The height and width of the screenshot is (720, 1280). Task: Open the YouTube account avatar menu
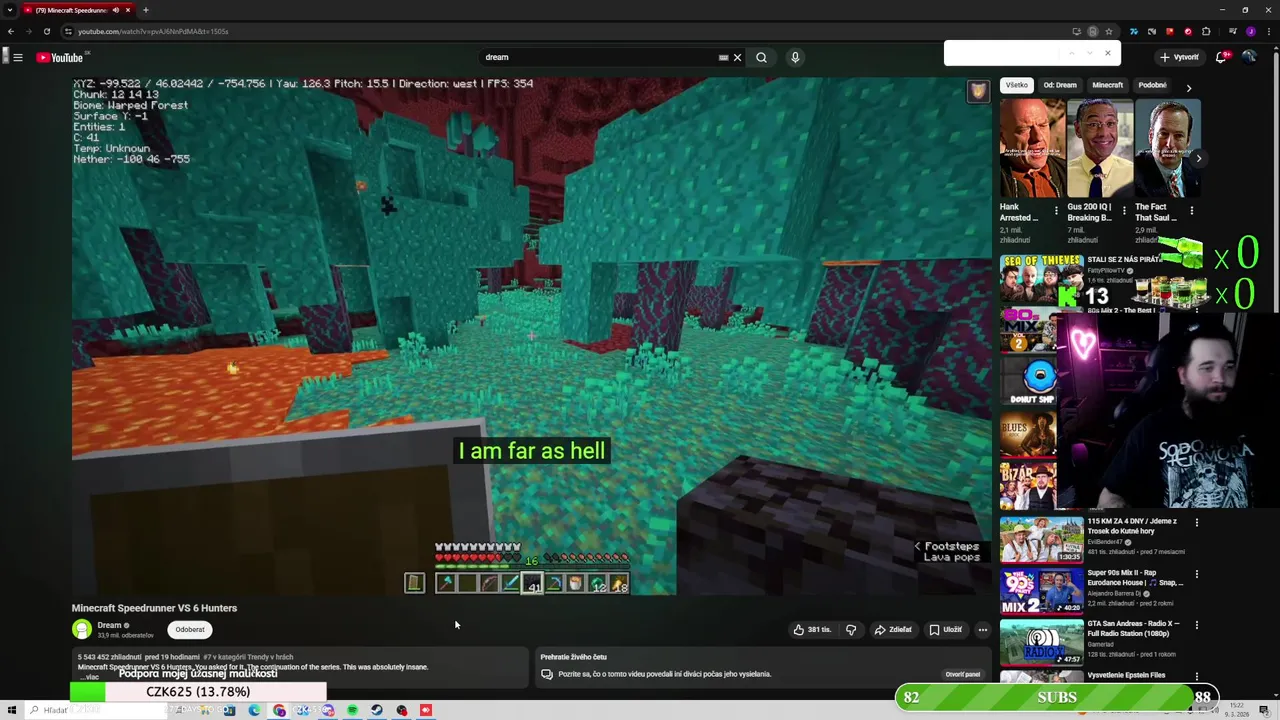(x=1249, y=57)
